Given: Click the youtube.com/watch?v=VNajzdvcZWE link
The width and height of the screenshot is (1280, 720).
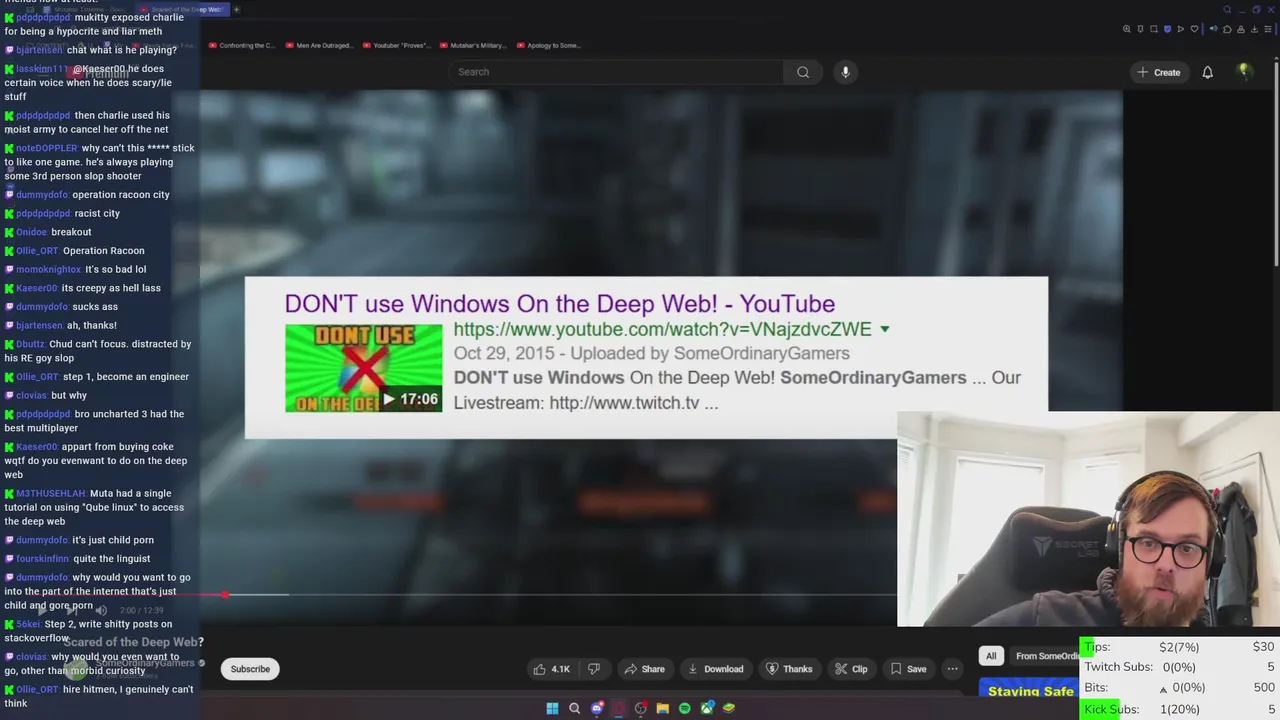Looking at the screenshot, I should tap(663, 329).
